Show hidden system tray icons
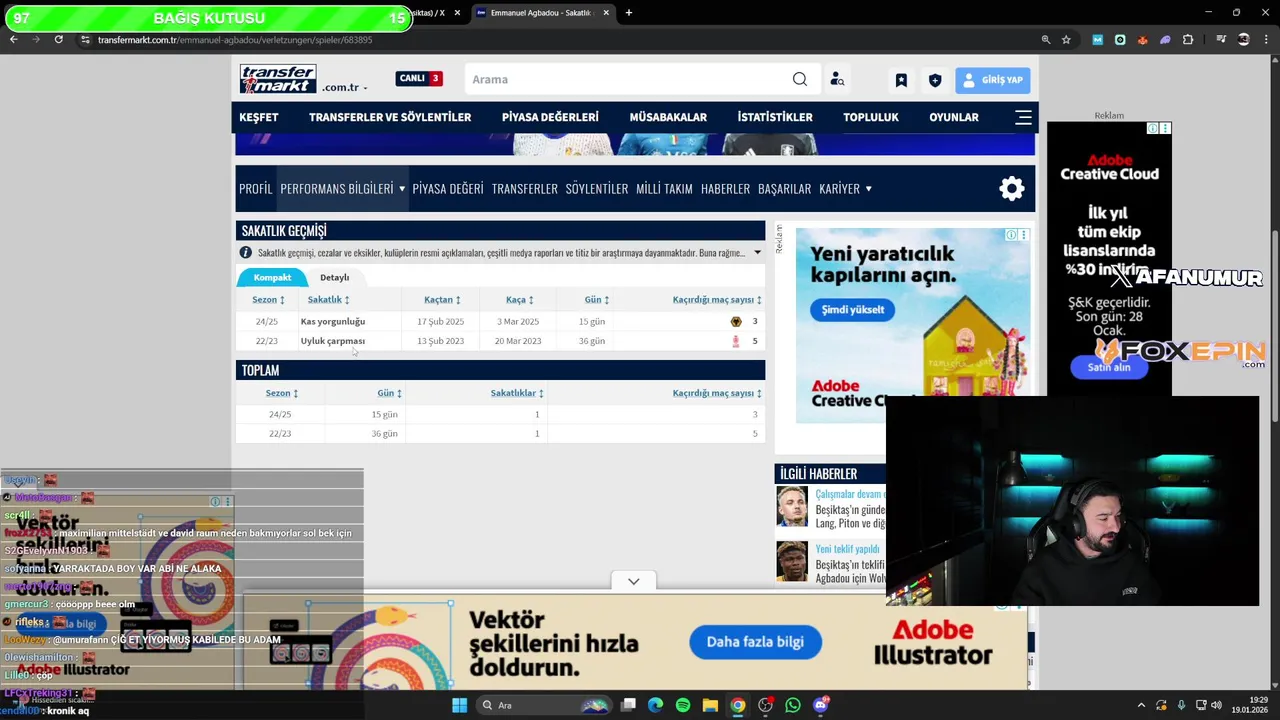The height and width of the screenshot is (720, 1280). pyautogui.click(x=1141, y=705)
